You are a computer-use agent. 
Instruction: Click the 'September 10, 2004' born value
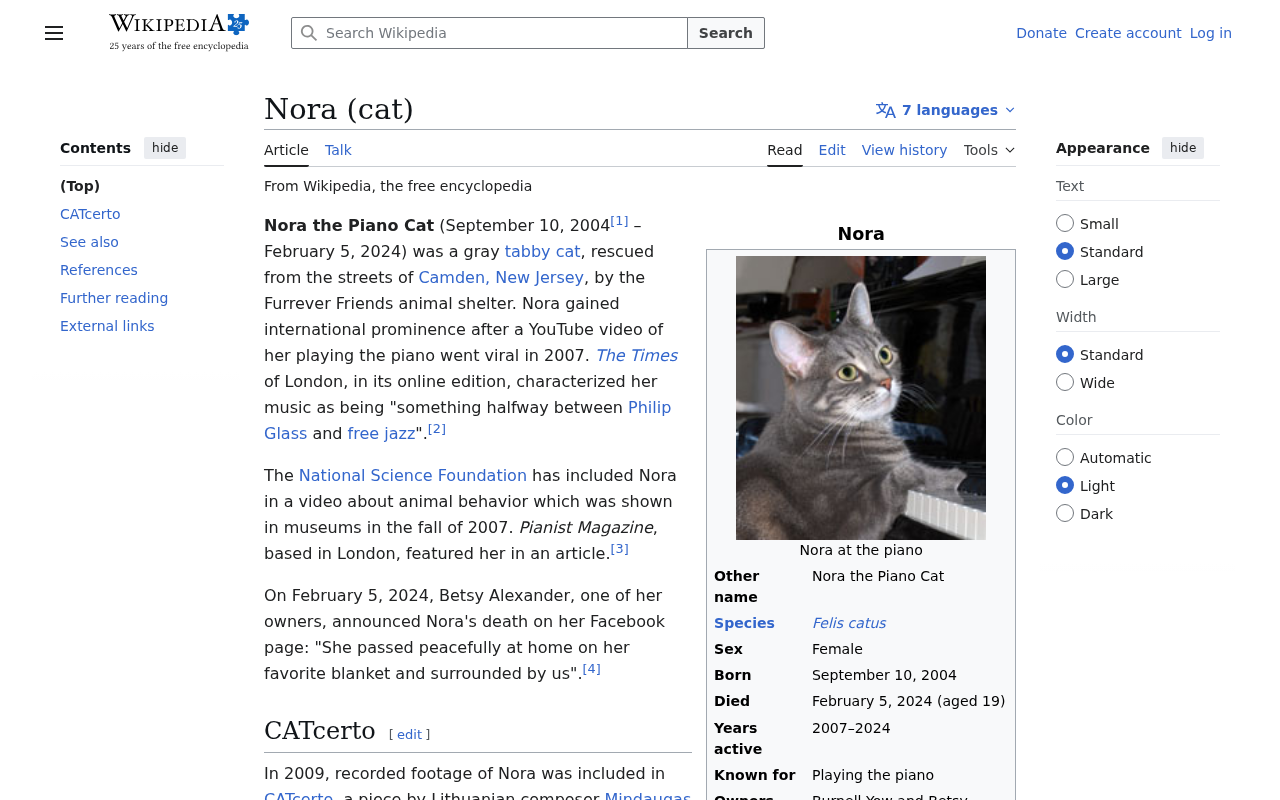pos(884,675)
